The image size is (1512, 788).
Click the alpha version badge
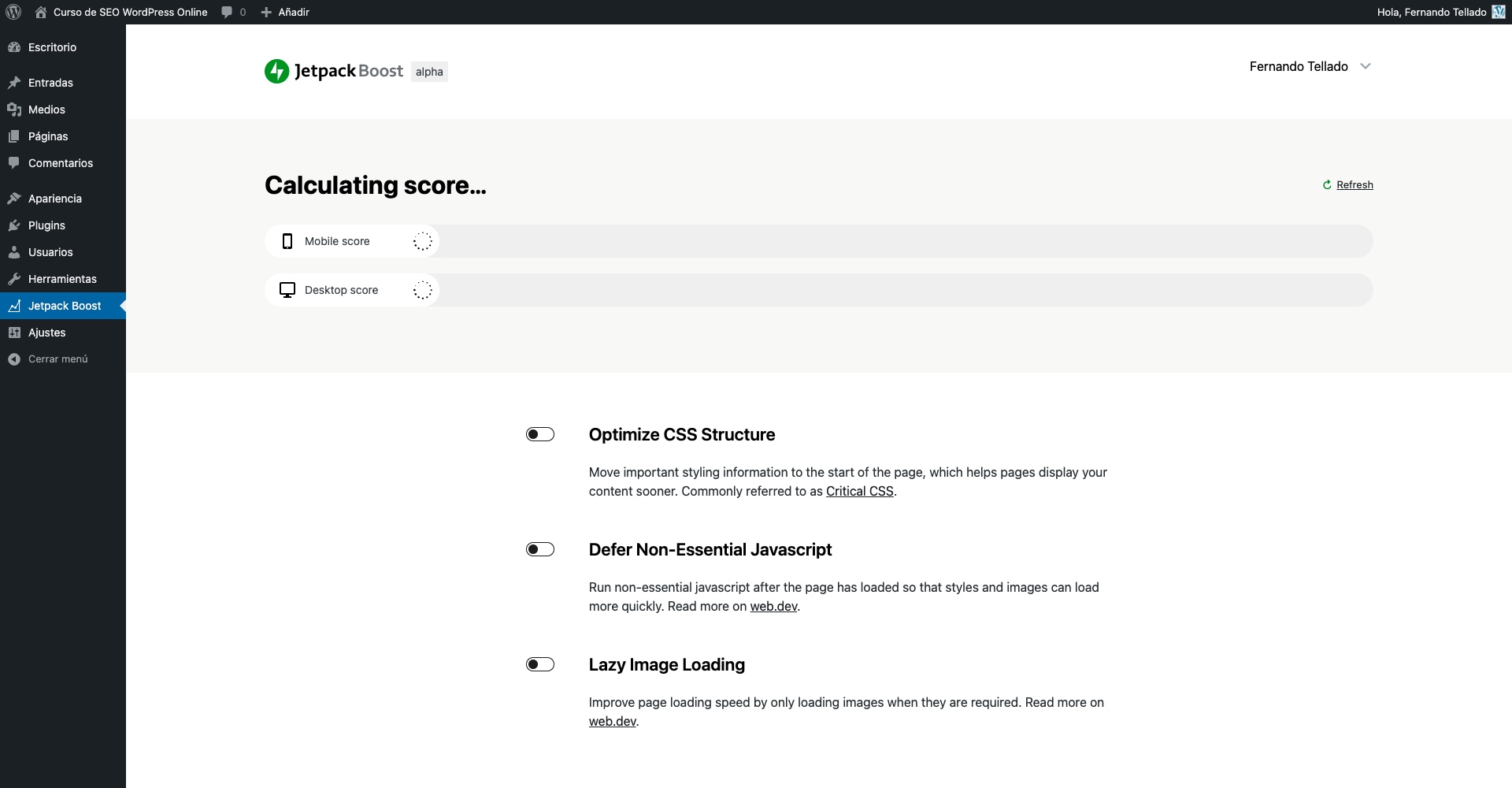pyautogui.click(x=429, y=72)
